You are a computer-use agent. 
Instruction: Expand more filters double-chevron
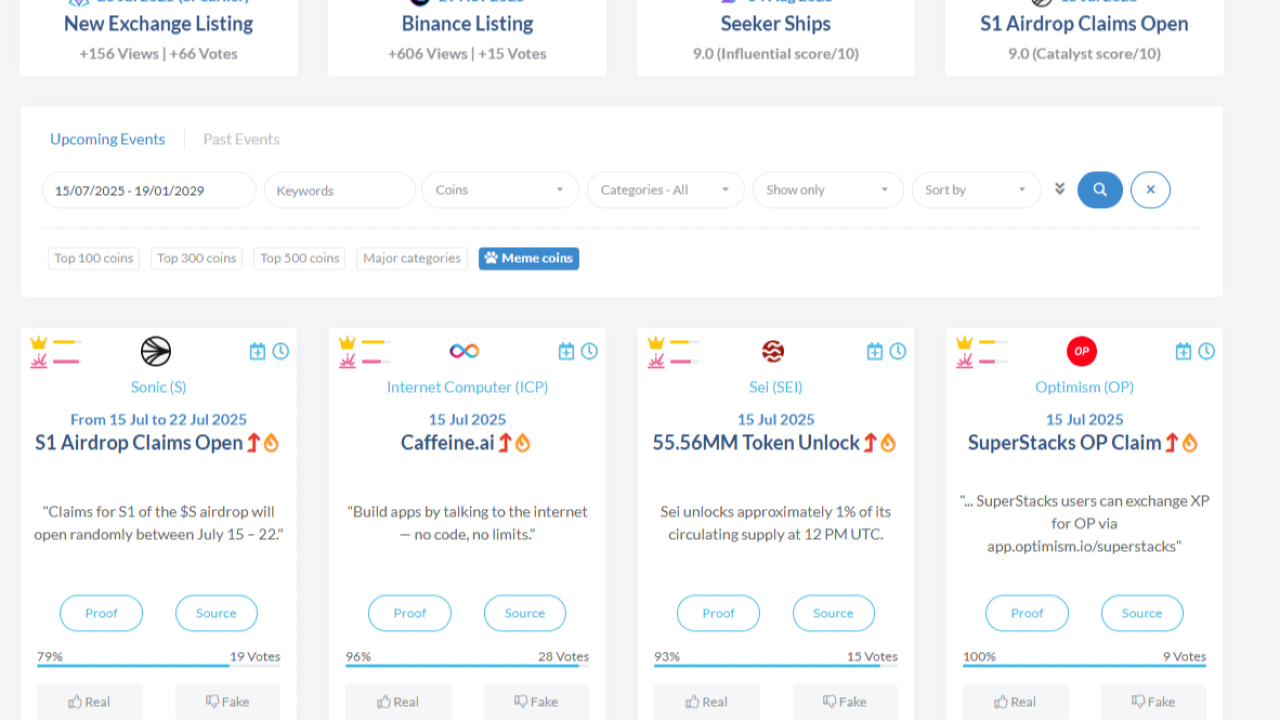point(1059,189)
